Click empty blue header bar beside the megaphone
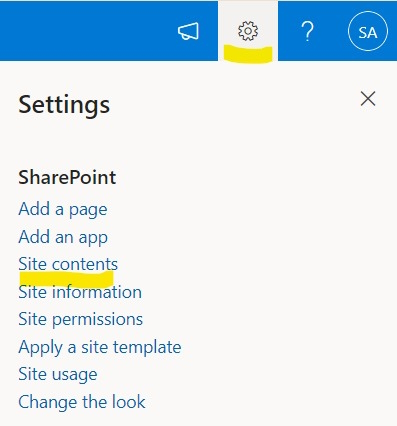Screen dimensions: 397x426 [x=87, y=31]
